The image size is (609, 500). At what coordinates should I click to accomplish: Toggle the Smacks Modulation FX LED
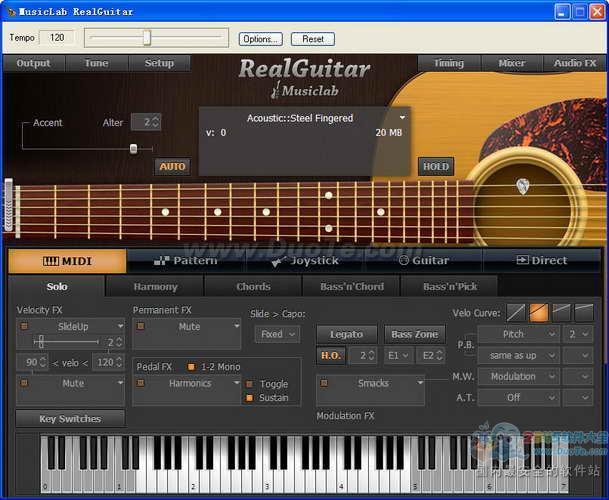tap(324, 383)
